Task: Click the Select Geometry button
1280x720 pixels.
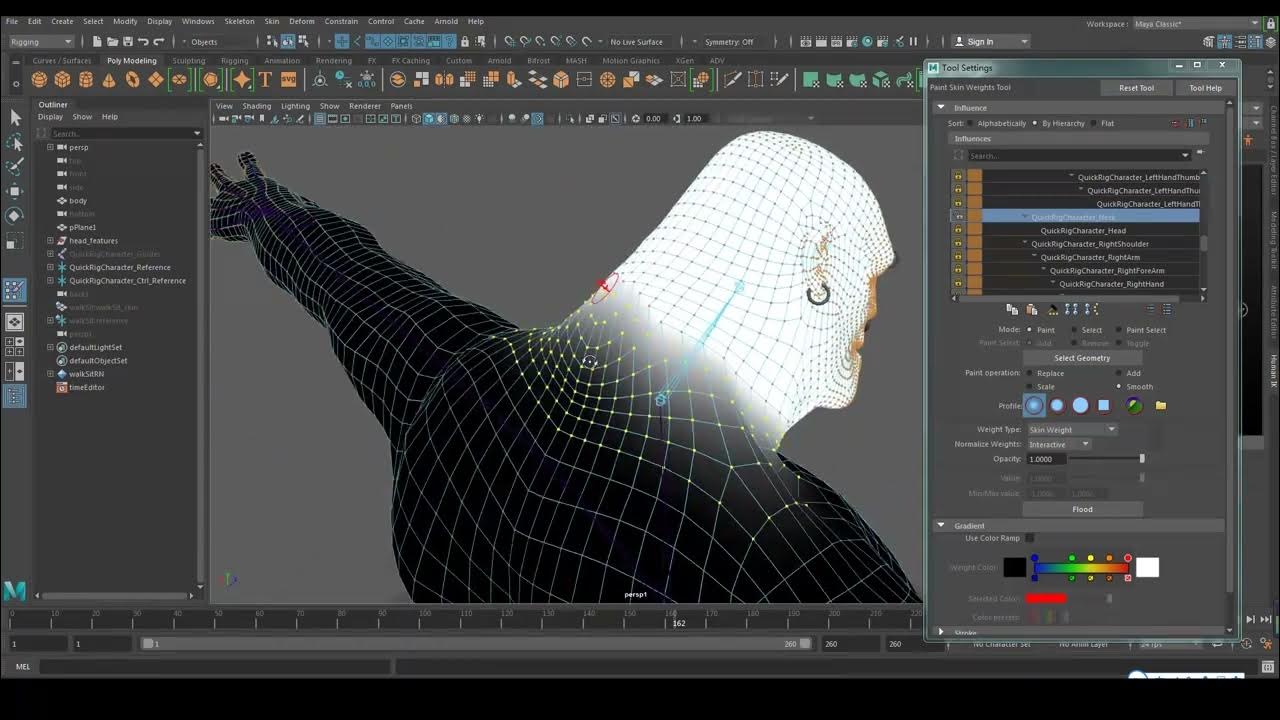Action: click(x=1082, y=358)
